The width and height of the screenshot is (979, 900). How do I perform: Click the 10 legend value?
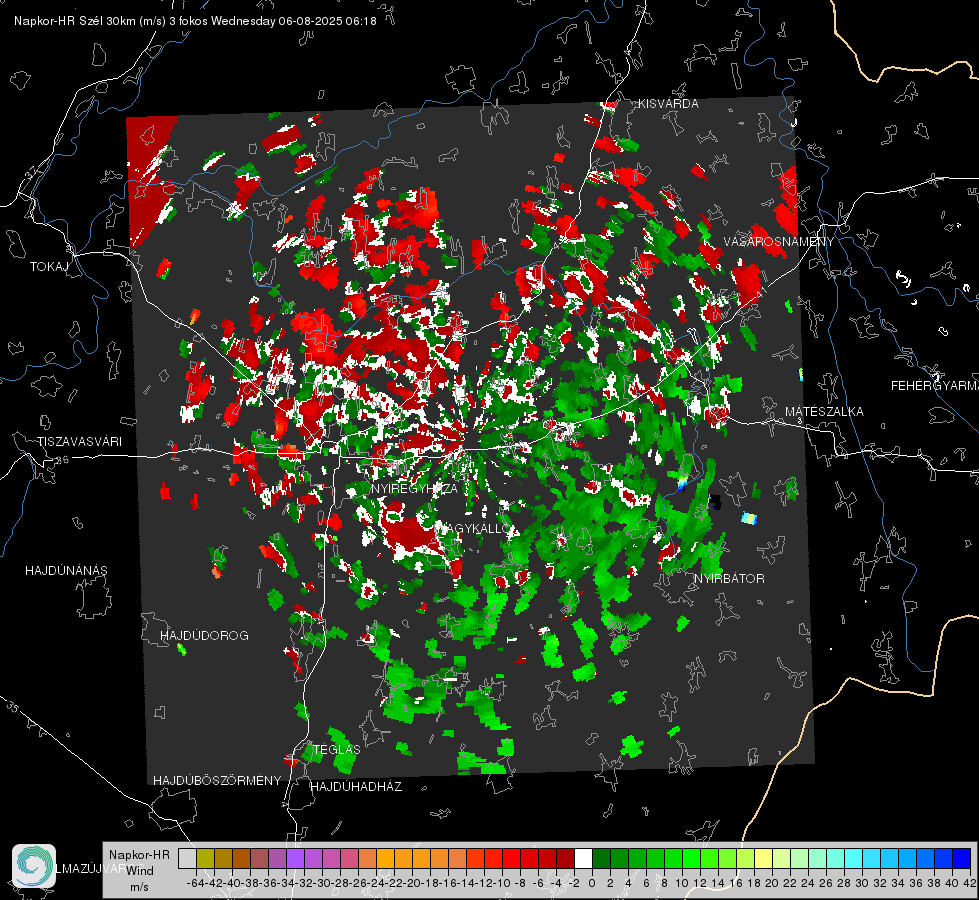[x=682, y=883]
